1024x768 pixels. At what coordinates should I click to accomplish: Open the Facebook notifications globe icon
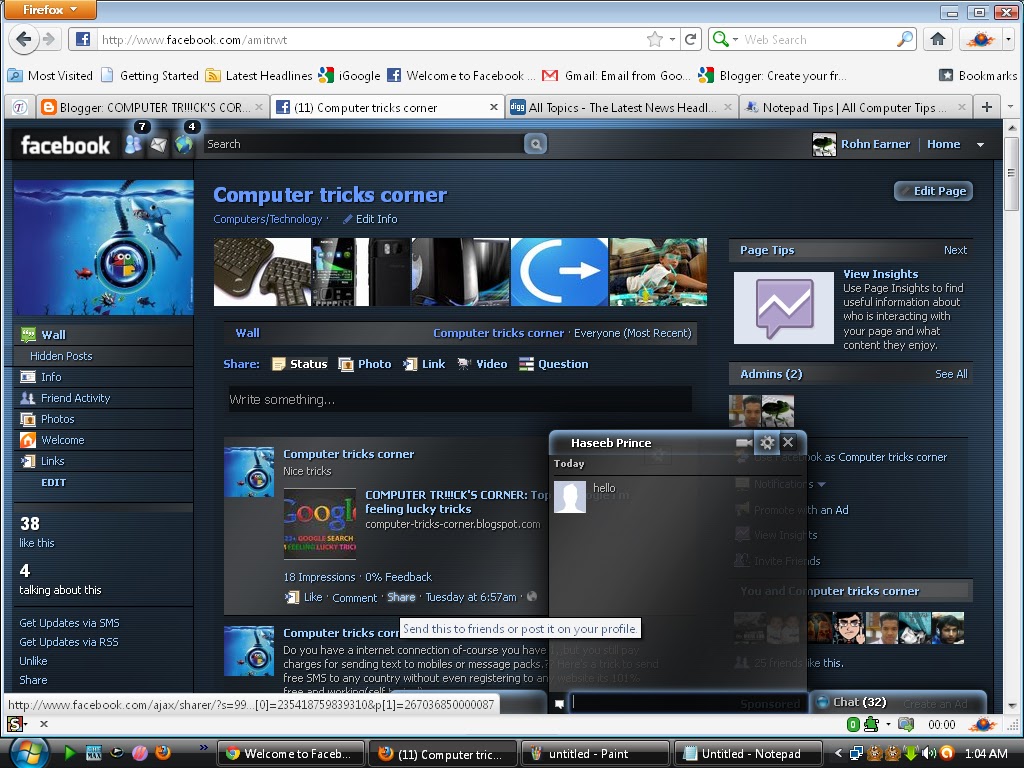point(184,144)
